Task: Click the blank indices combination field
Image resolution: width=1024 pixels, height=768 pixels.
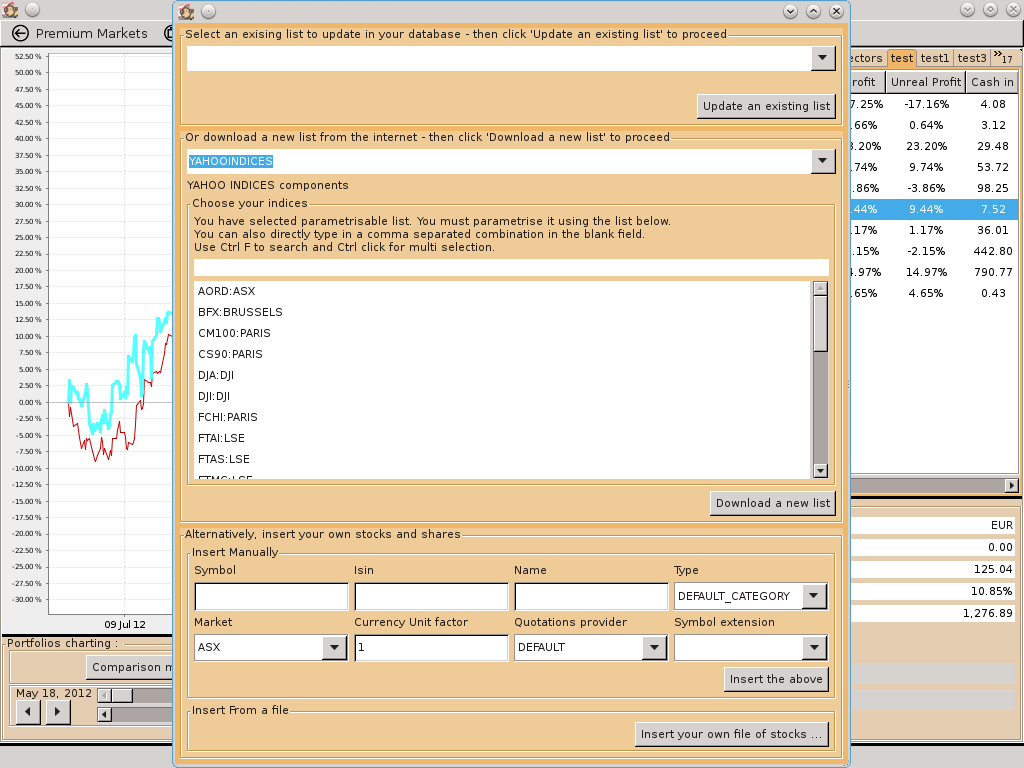Action: 511,267
